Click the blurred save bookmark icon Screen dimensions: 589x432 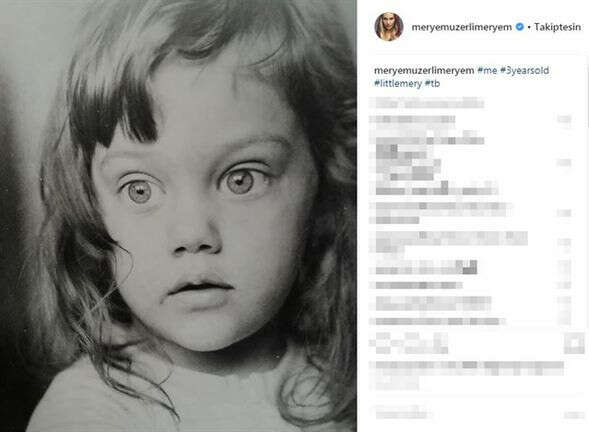tap(574, 343)
